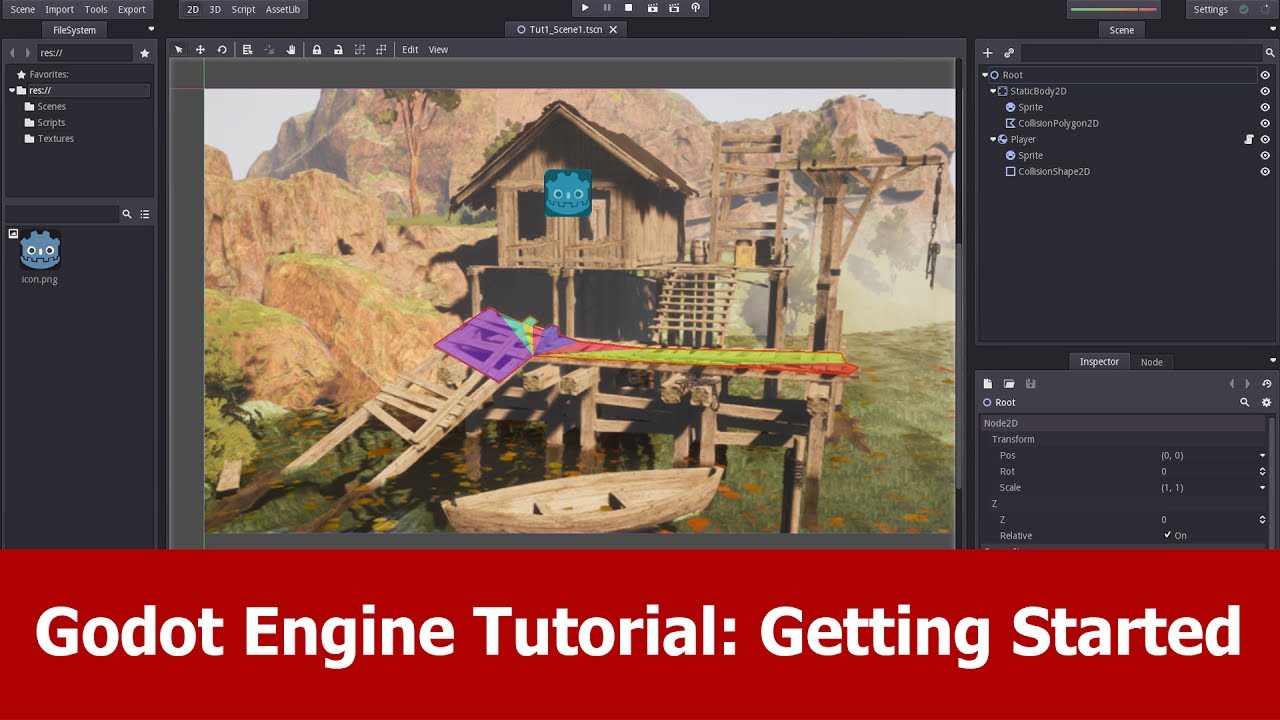Create a new resource in the Inspector
This screenshot has width=1280, height=720.
[x=988, y=384]
